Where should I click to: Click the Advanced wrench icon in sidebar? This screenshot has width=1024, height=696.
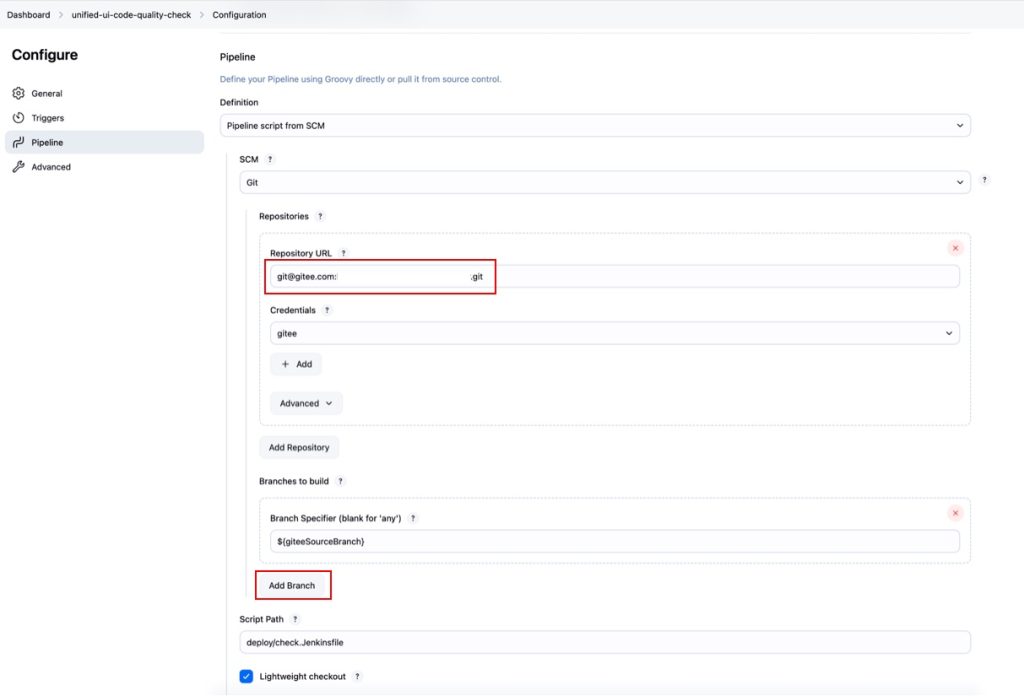point(18,167)
